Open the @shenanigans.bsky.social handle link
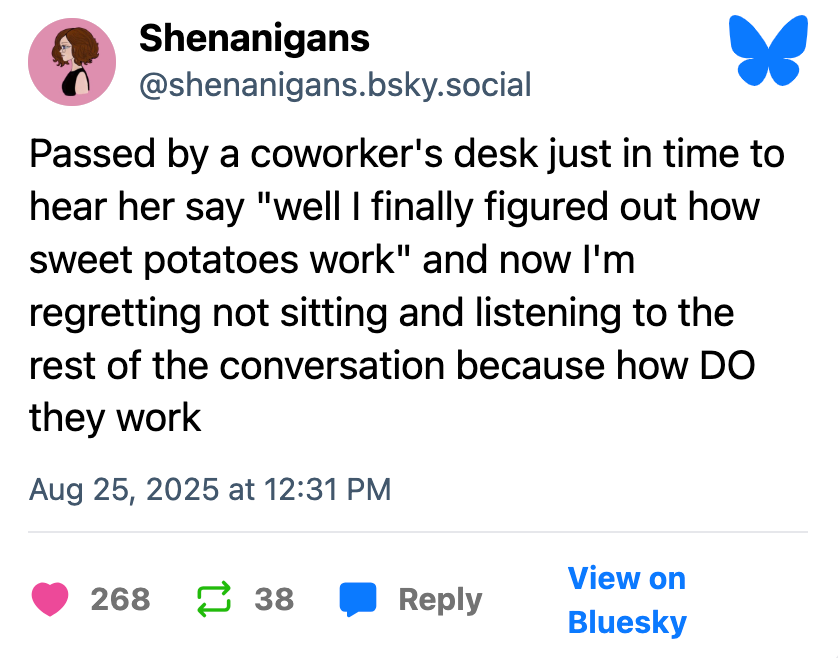 pyautogui.click(x=334, y=85)
